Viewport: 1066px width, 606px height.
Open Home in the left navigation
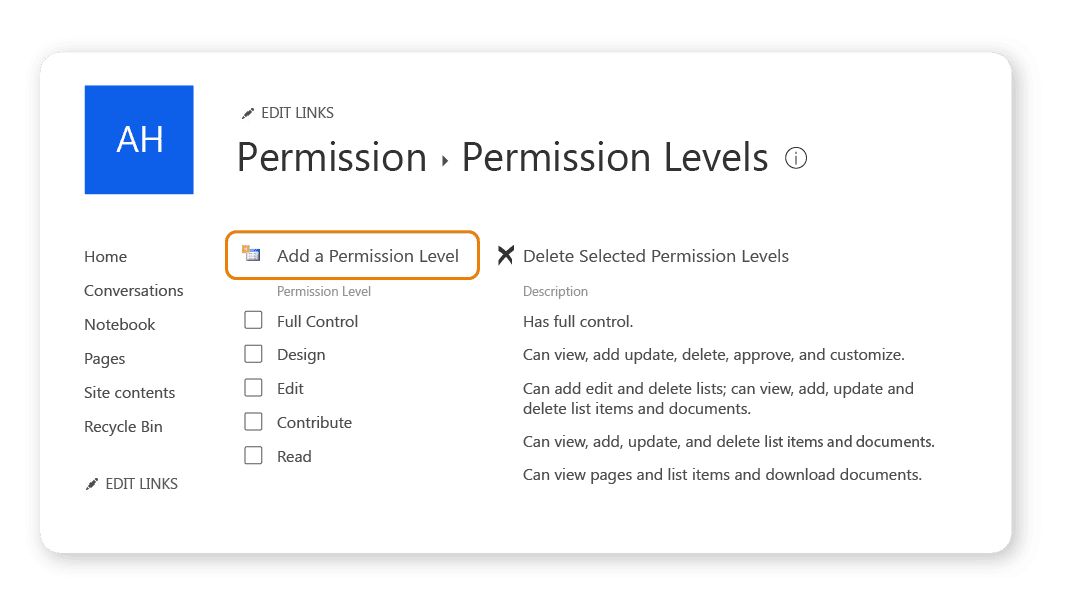tap(105, 256)
